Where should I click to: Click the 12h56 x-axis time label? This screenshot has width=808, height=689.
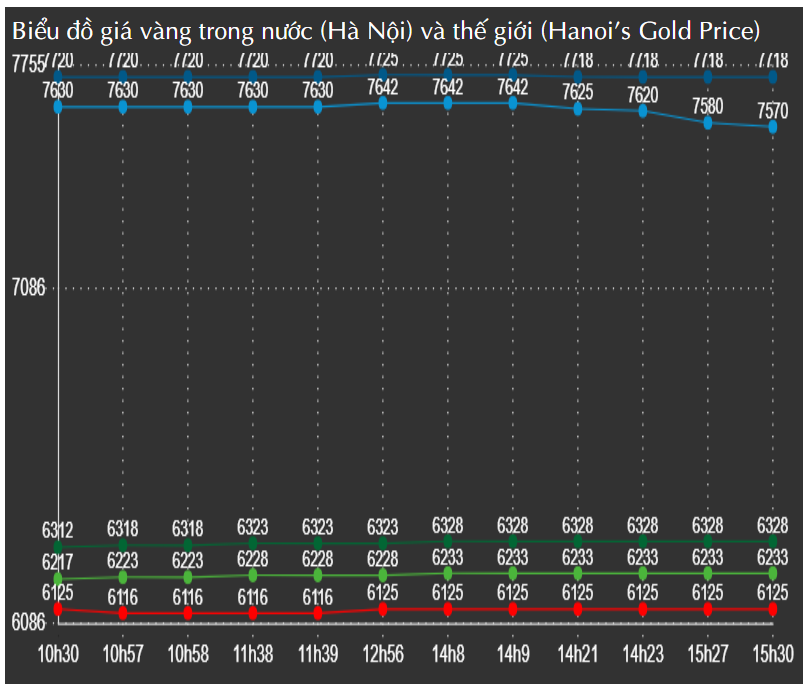383,653
